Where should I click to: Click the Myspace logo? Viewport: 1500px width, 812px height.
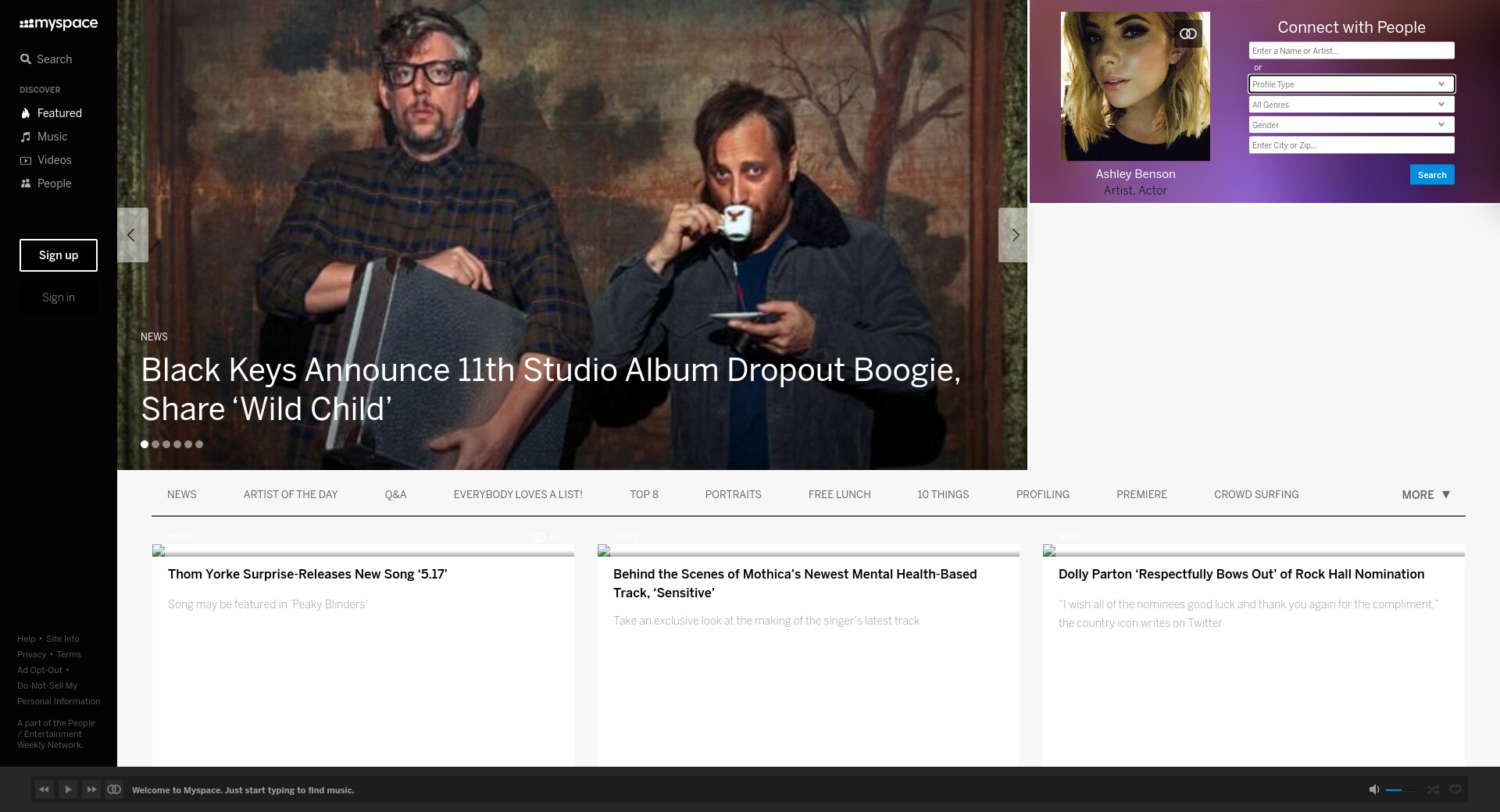pos(59,23)
